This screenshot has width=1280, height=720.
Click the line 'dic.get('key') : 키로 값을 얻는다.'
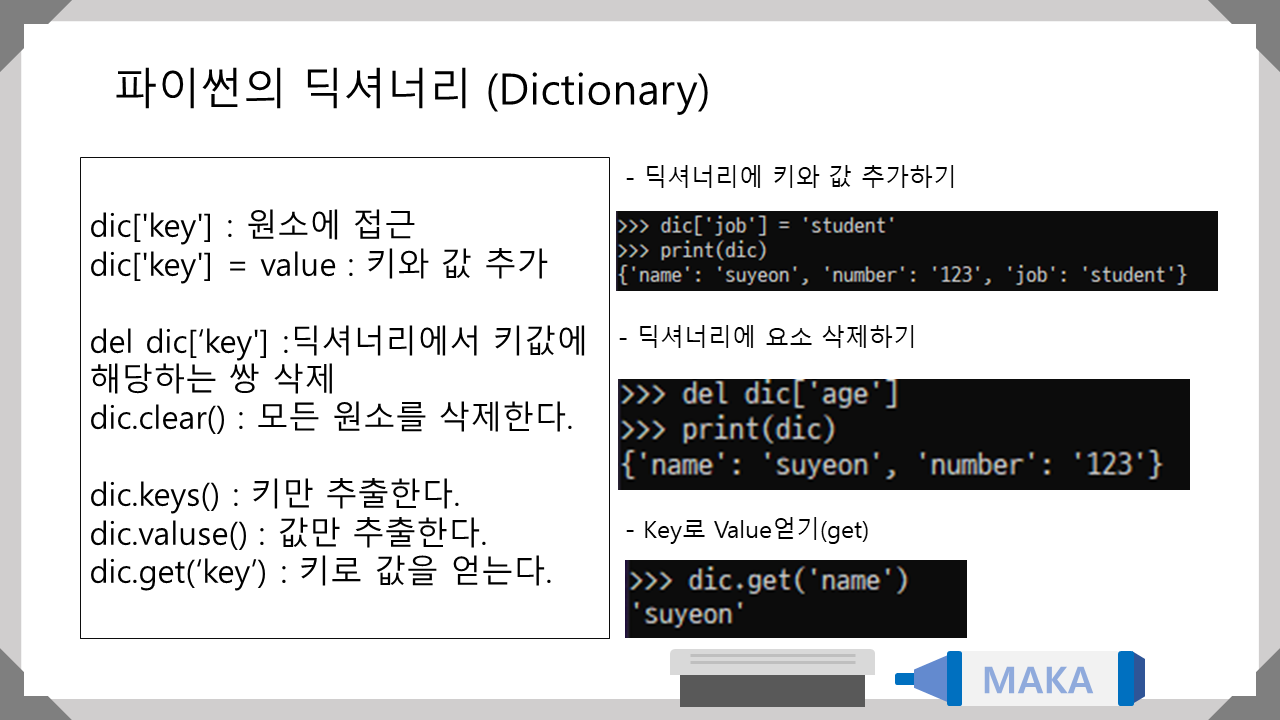click(x=321, y=574)
